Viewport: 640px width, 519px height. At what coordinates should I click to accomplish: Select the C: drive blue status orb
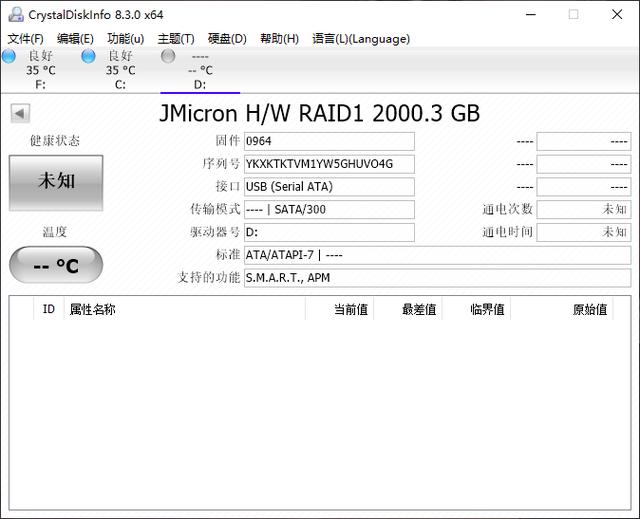[x=88, y=56]
